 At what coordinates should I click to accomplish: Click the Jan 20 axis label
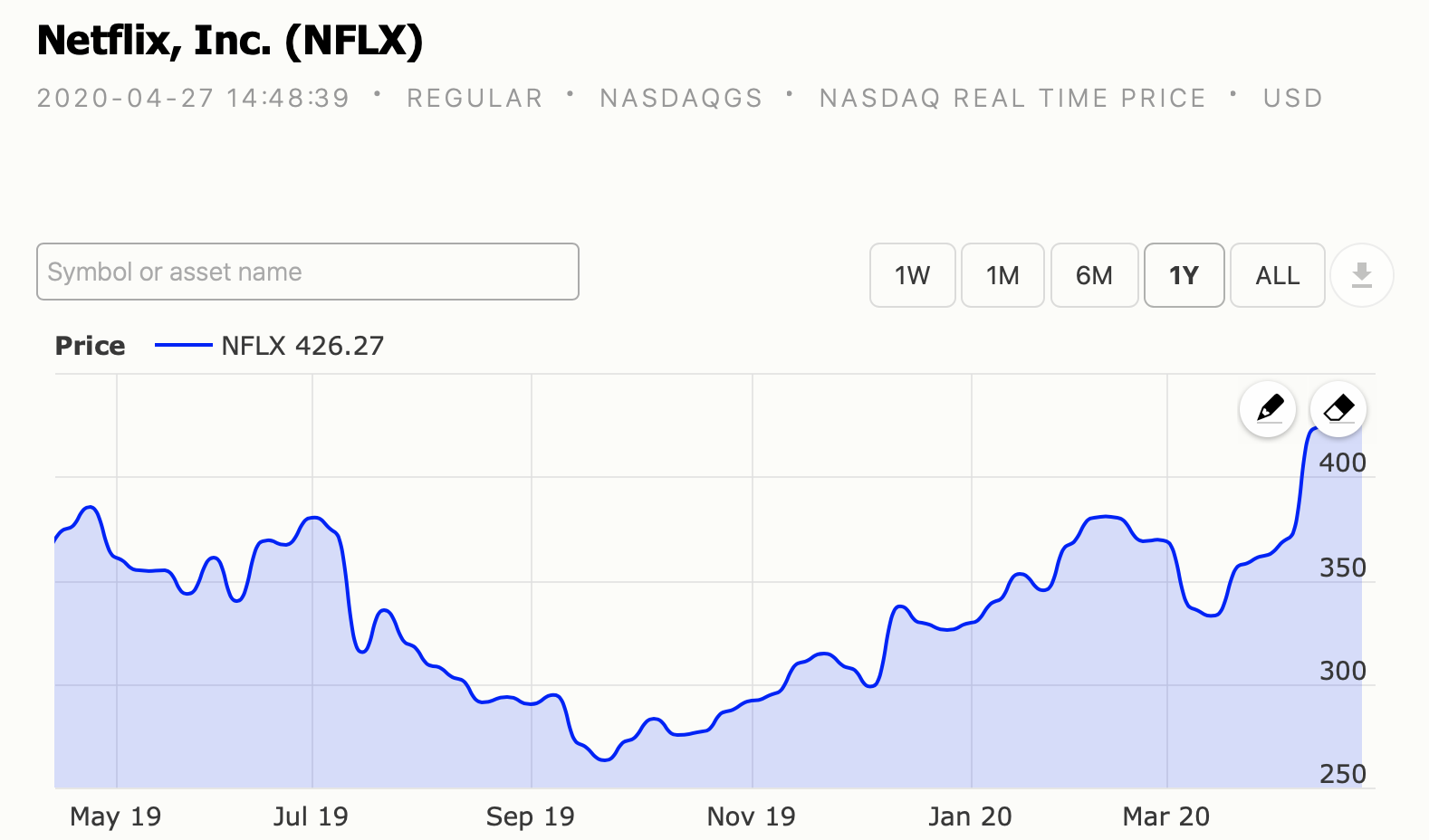(970, 816)
